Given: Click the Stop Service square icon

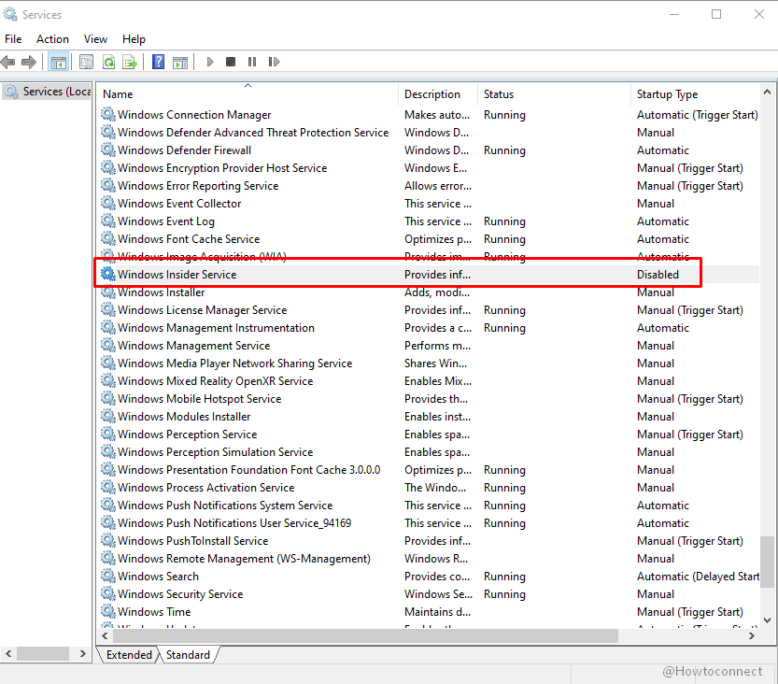Looking at the screenshot, I should (x=231, y=62).
